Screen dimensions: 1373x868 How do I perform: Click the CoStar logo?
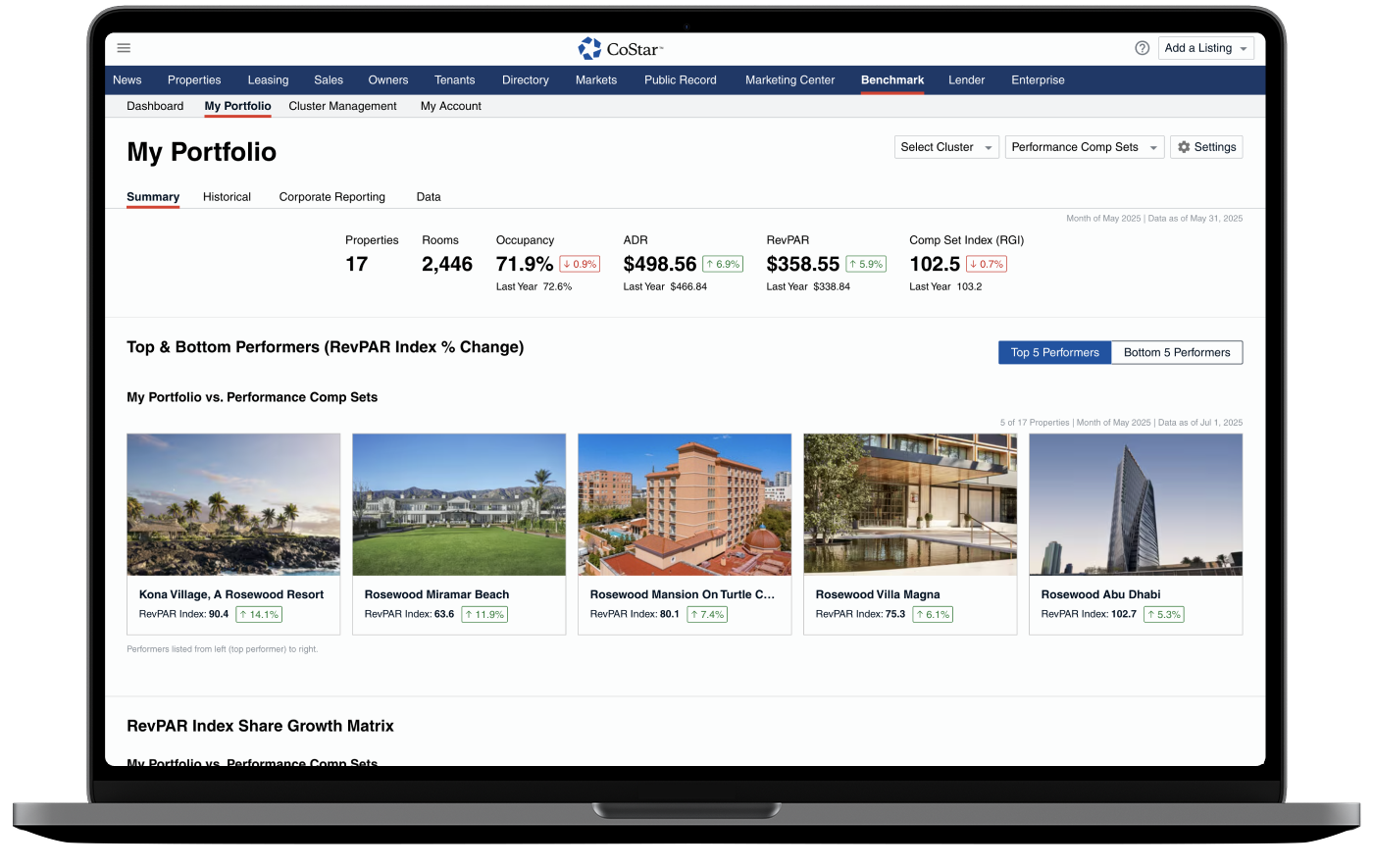coord(620,48)
